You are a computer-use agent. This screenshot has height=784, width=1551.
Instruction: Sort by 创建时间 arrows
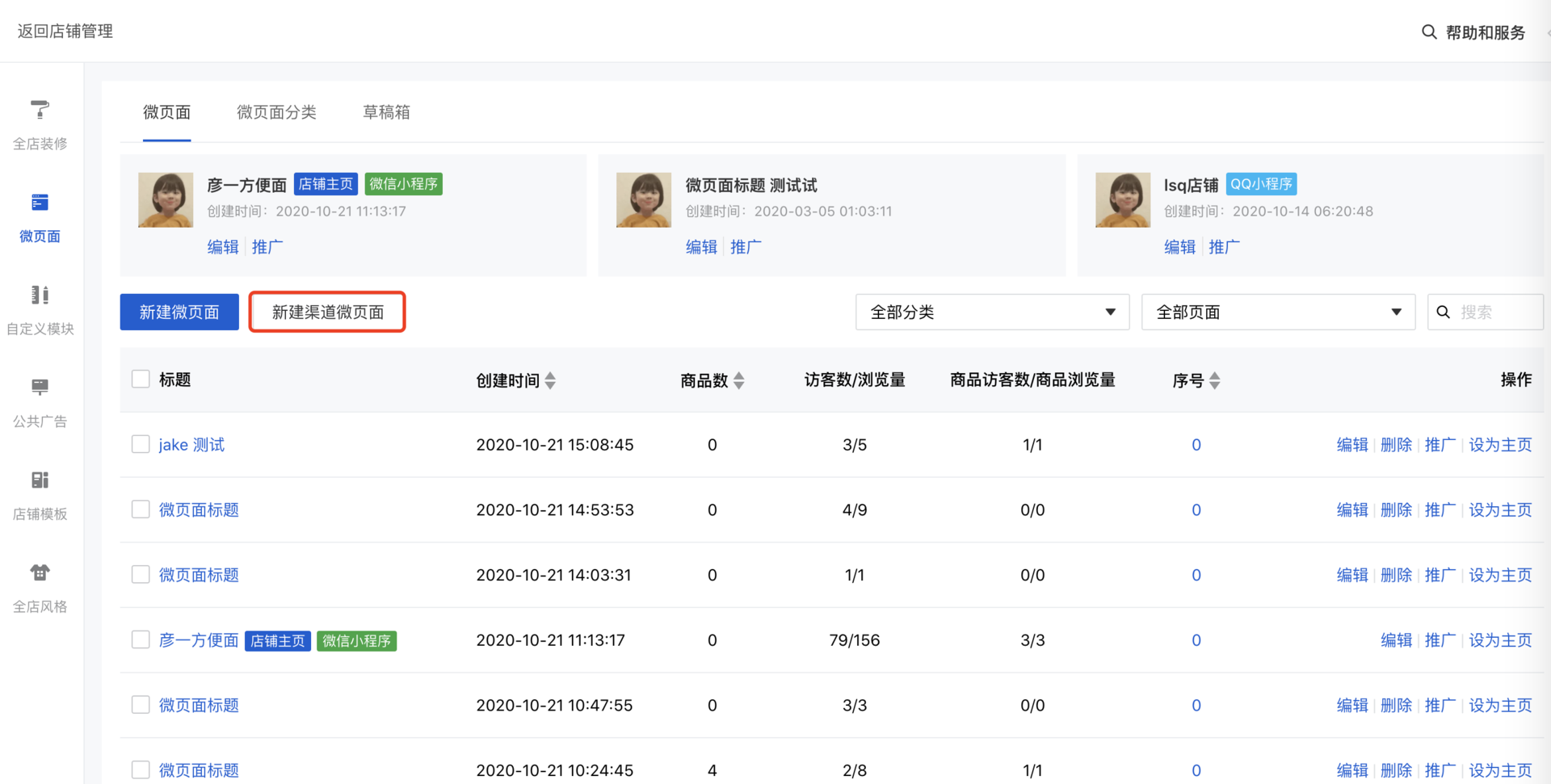(550, 380)
